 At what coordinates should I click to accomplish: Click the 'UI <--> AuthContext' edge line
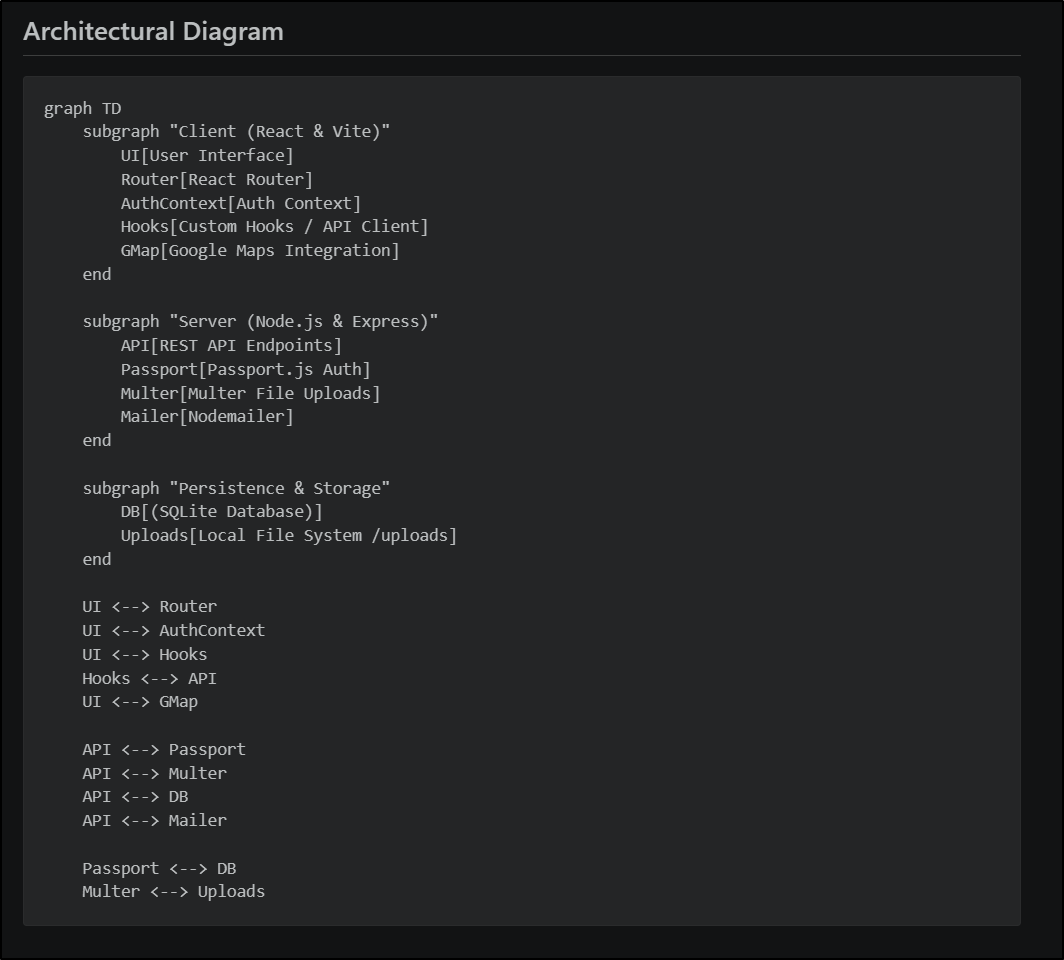click(173, 630)
